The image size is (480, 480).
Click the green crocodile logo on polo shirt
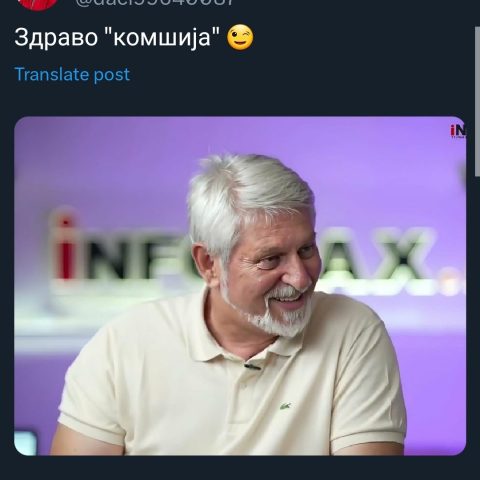(x=285, y=406)
